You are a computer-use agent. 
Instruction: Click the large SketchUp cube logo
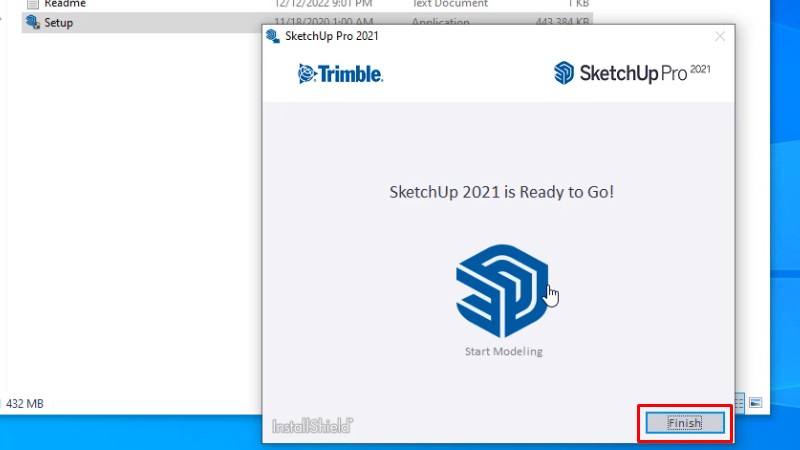[x=502, y=290]
